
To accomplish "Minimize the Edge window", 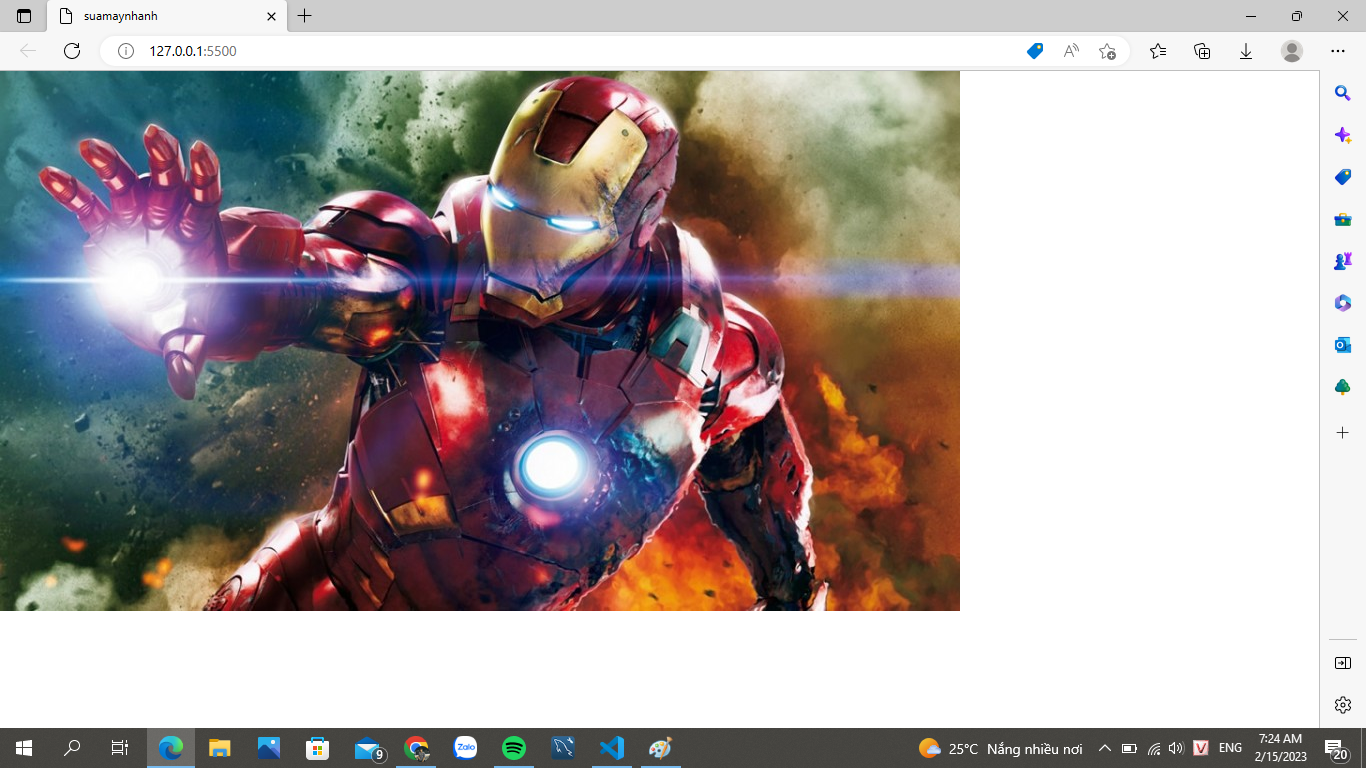I will point(1251,16).
